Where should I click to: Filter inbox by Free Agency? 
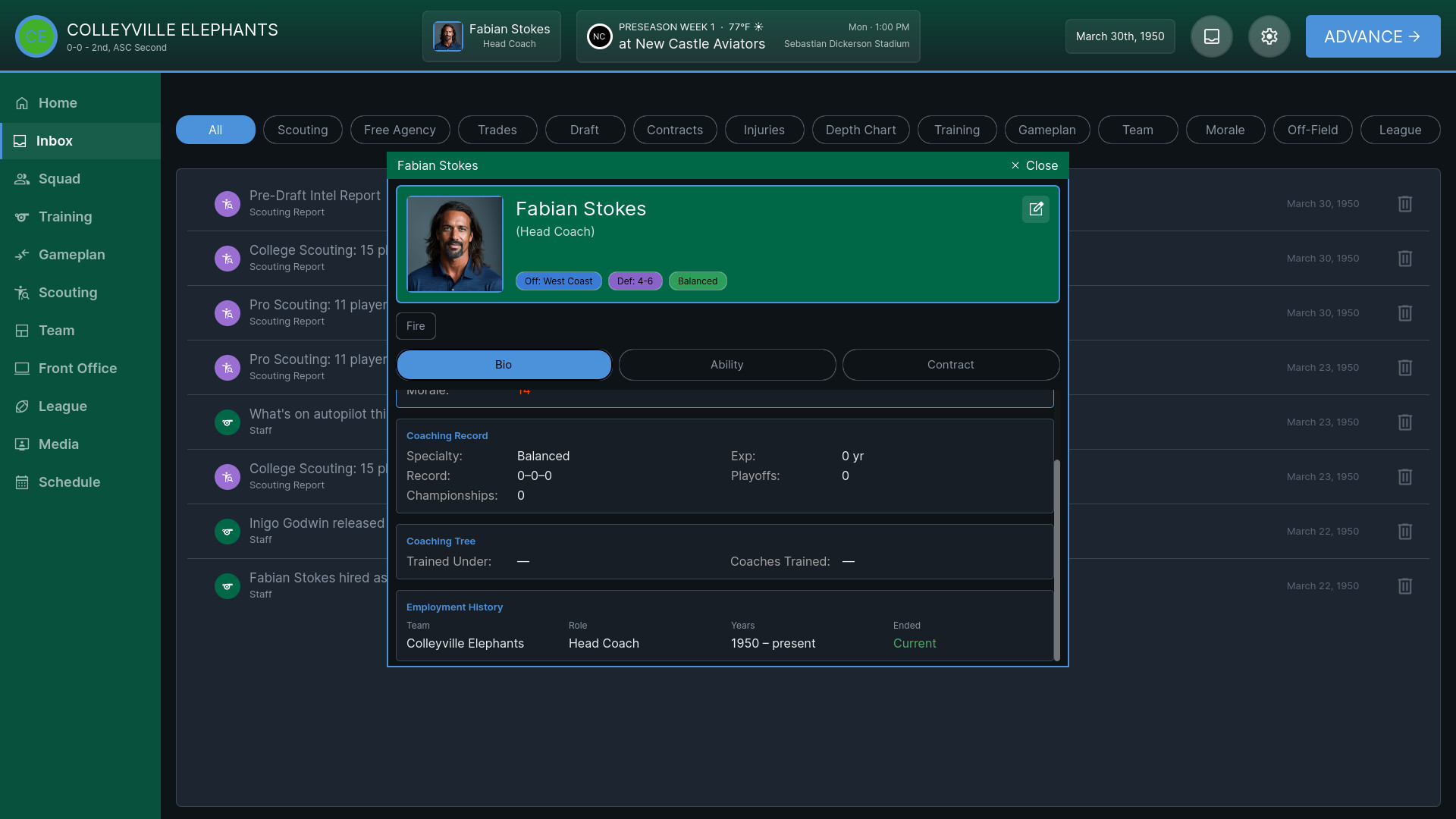400,130
